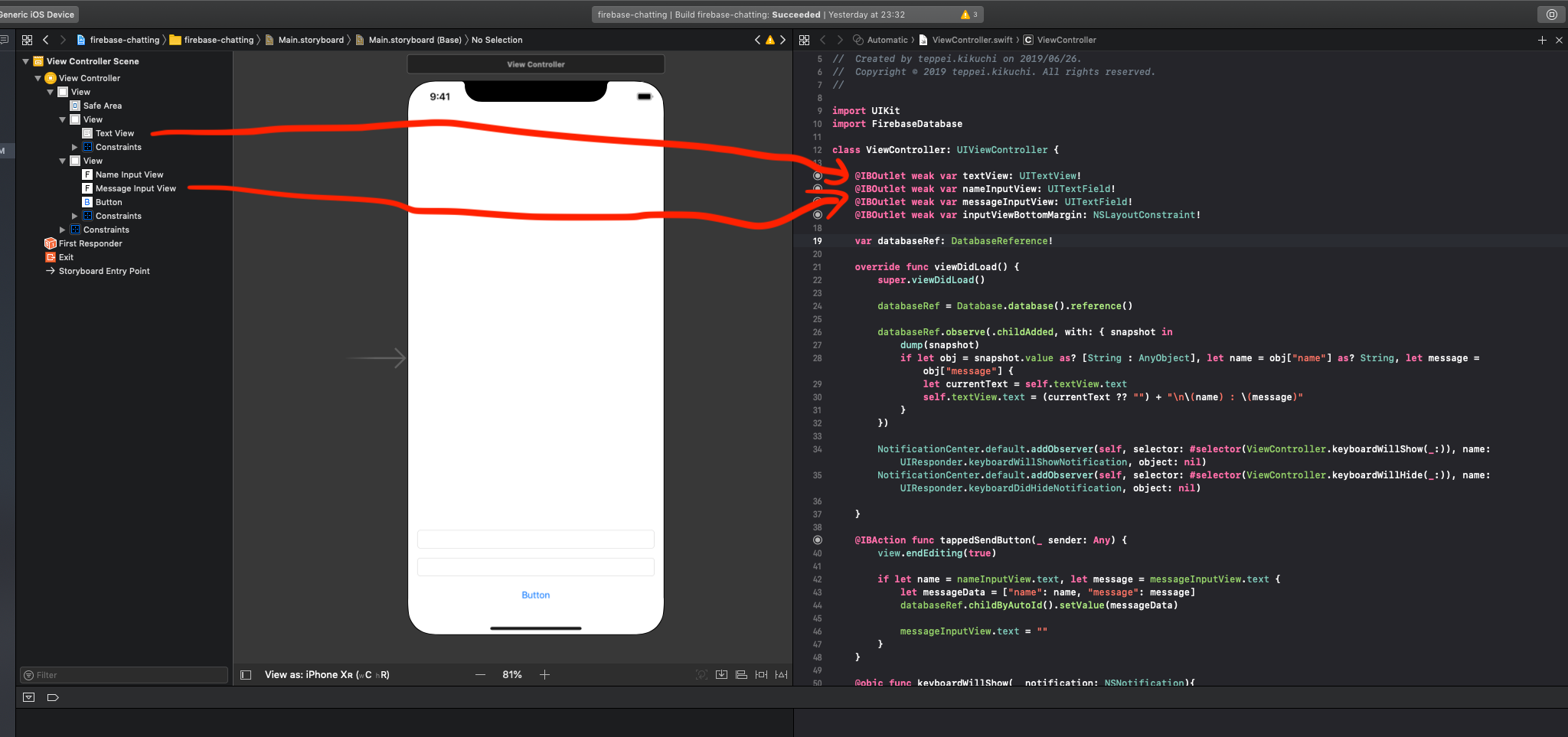Open the Align constraints tool
Screen dimensions: 1568x737
(741, 674)
